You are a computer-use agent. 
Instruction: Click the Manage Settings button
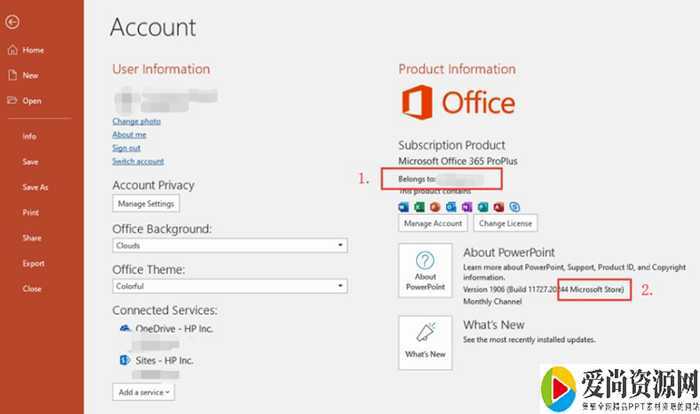coord(146,204)
